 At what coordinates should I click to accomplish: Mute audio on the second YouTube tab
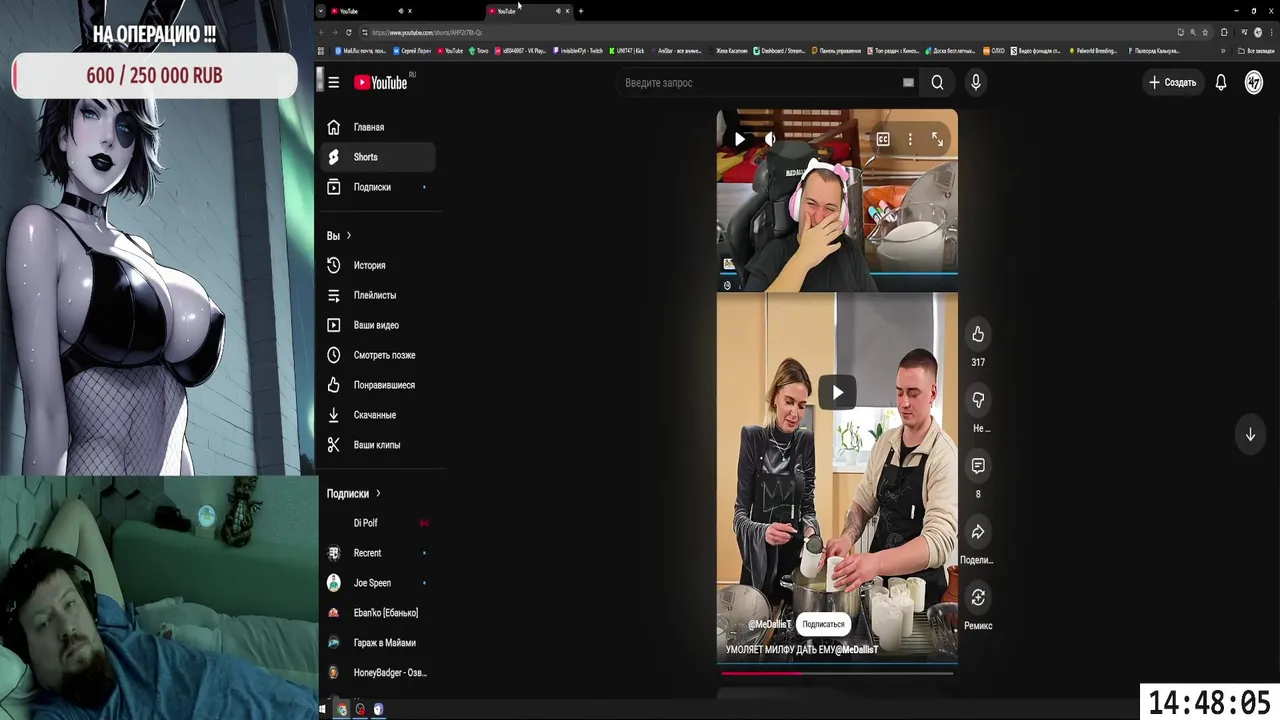[558, 11]
